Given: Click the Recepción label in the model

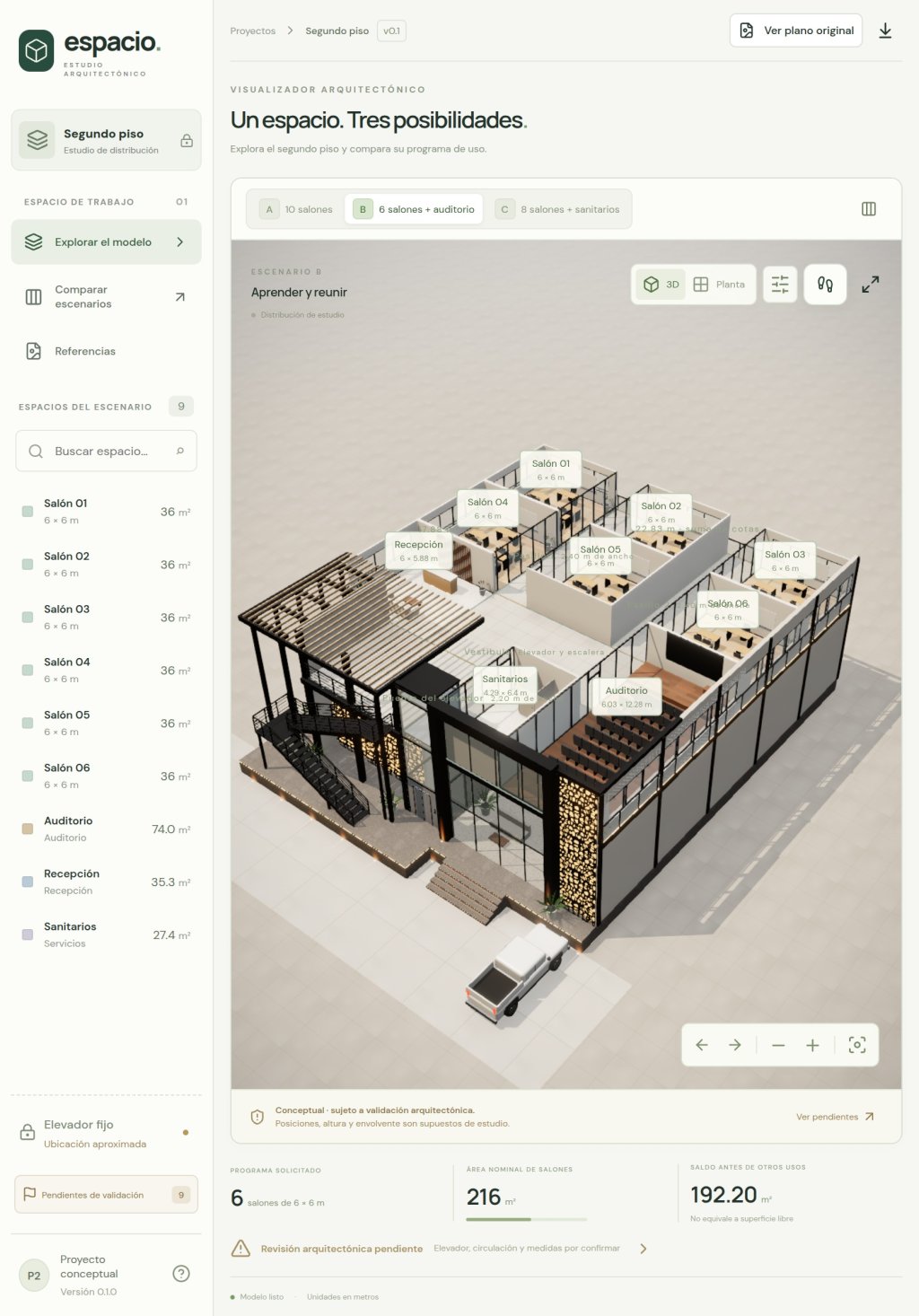Looking at the screenshot, I should (x=418, y=550).
